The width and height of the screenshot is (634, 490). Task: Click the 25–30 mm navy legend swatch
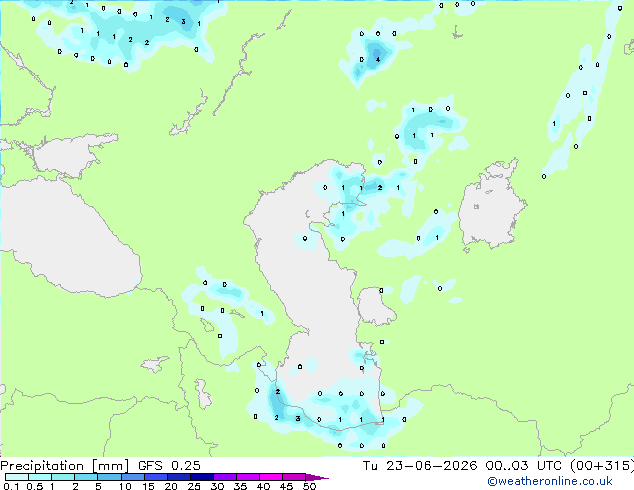202,477
